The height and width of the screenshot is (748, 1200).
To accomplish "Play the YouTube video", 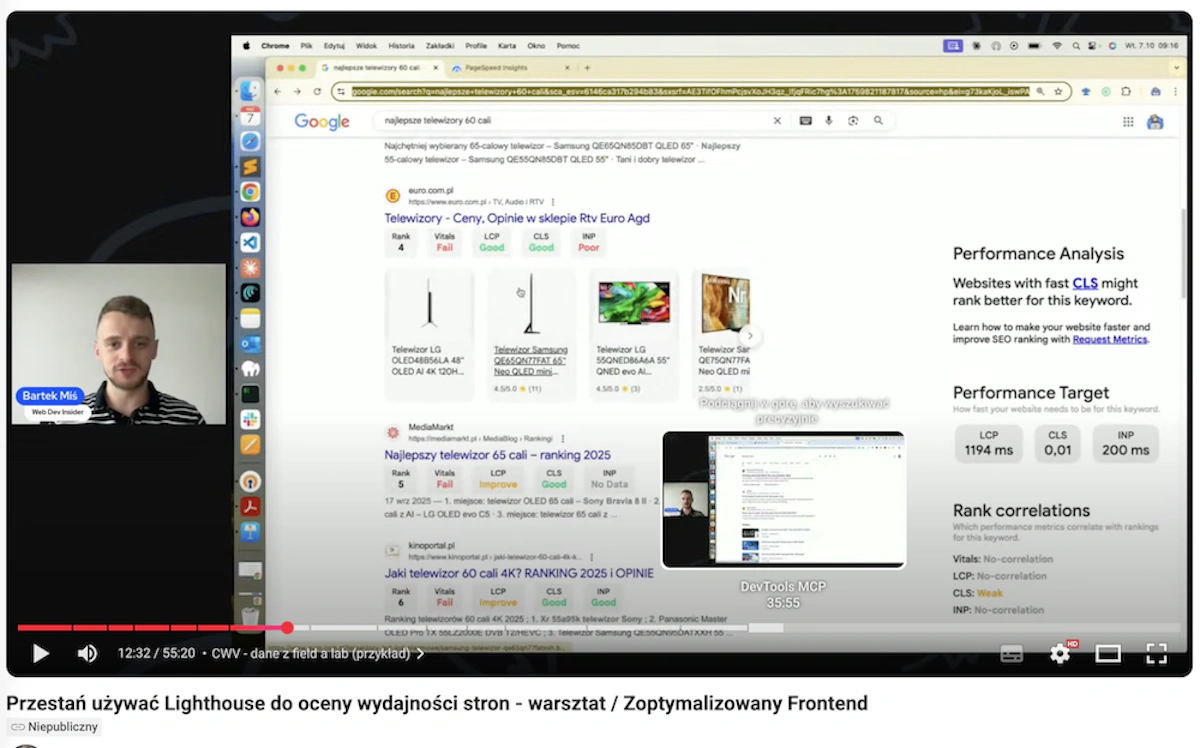I will coord(40,653).
